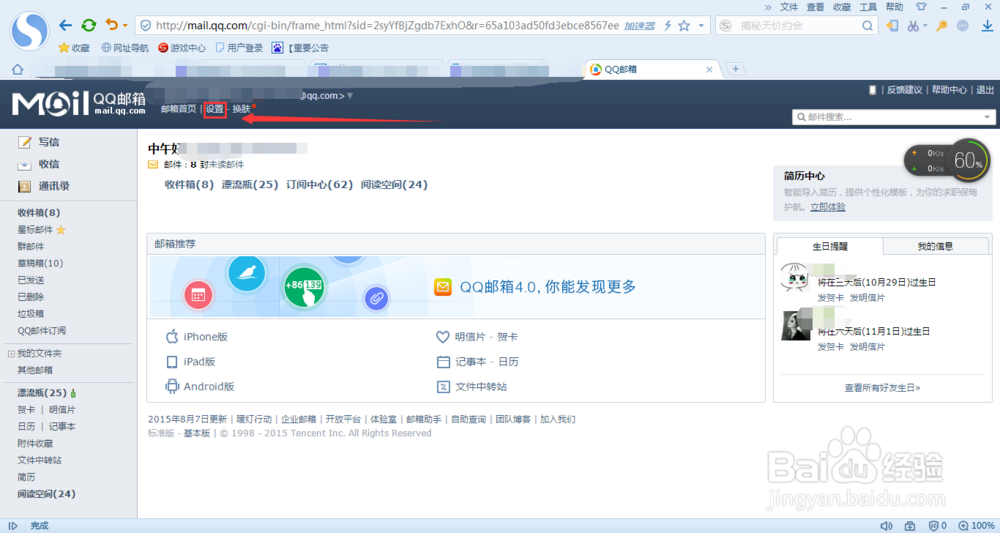Open 通讯录 contacts icon

(24, 186)
